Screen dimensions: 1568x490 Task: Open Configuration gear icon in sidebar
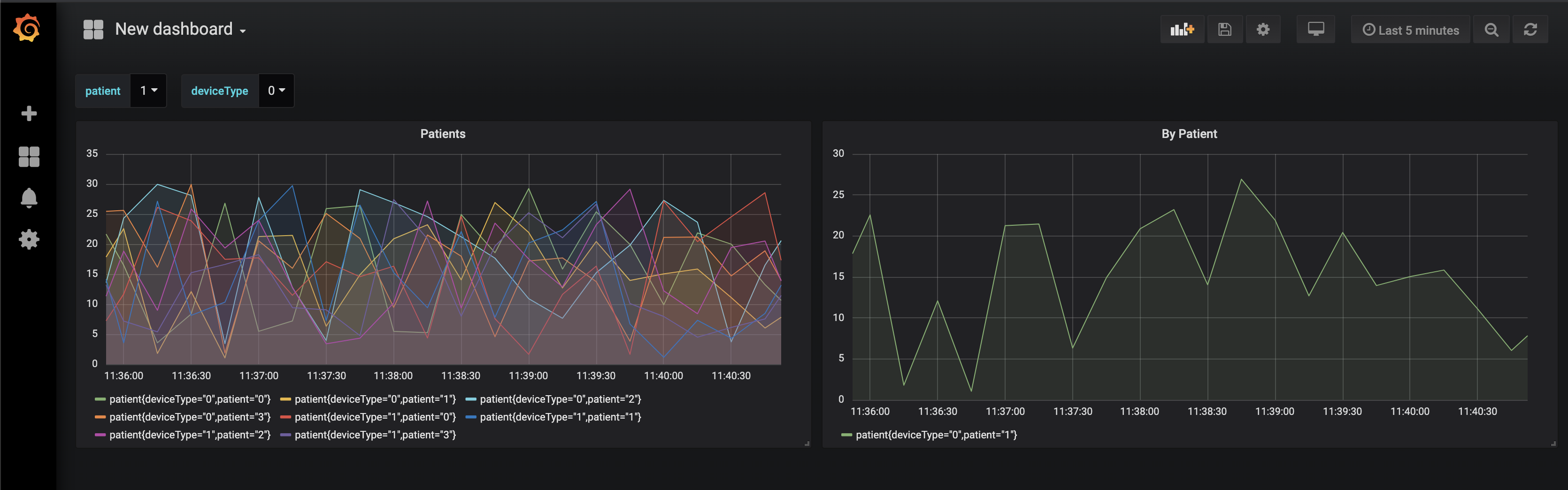pyautogui.click(x=29, y=239)
